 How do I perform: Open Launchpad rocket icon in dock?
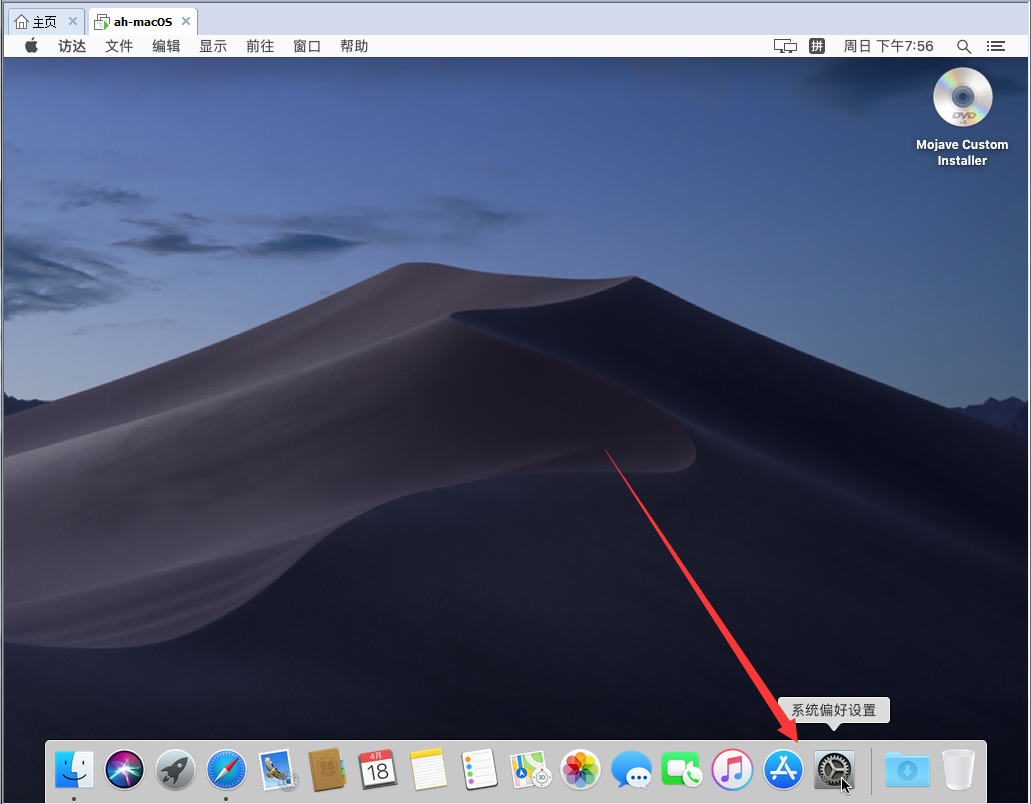[x=175, y=770]
